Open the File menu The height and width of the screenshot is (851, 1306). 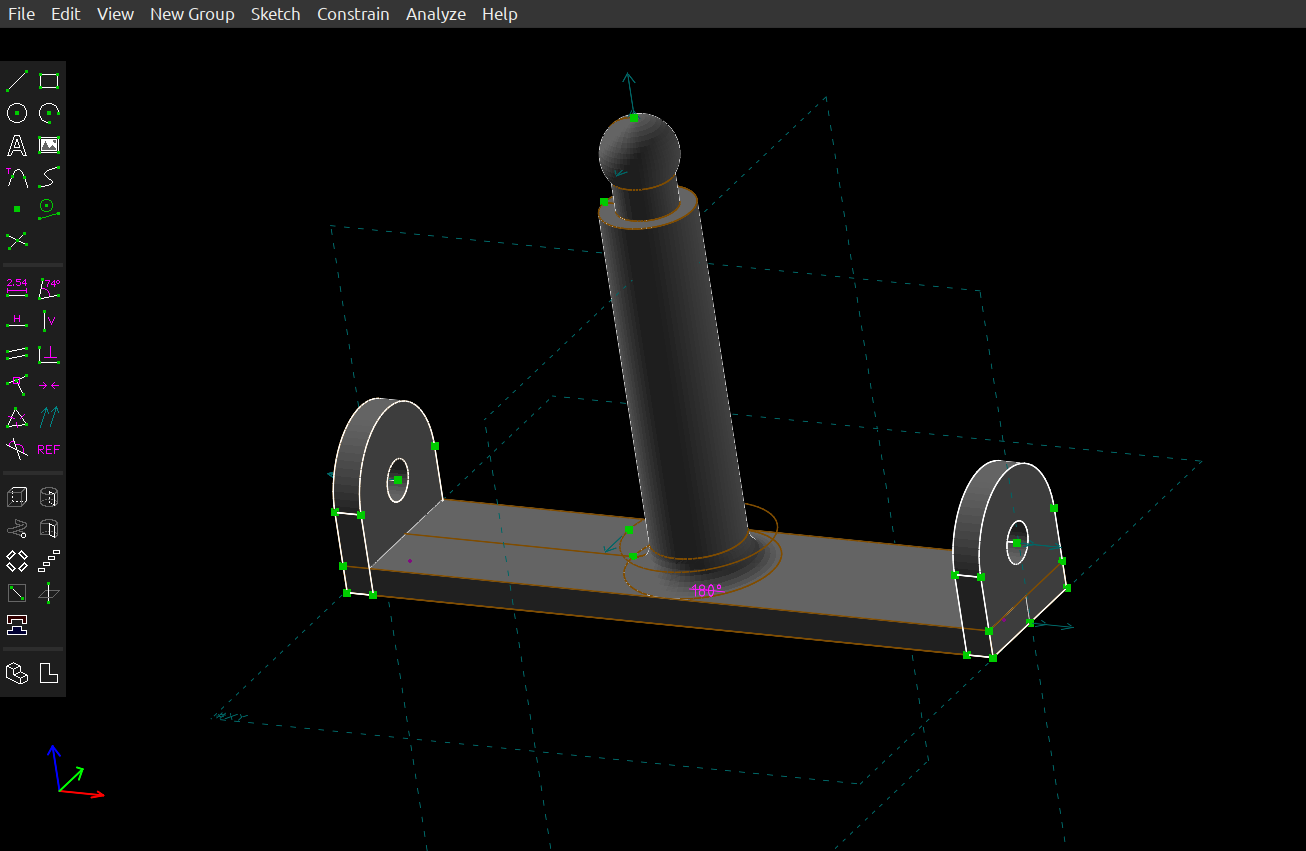pos(21,14)
